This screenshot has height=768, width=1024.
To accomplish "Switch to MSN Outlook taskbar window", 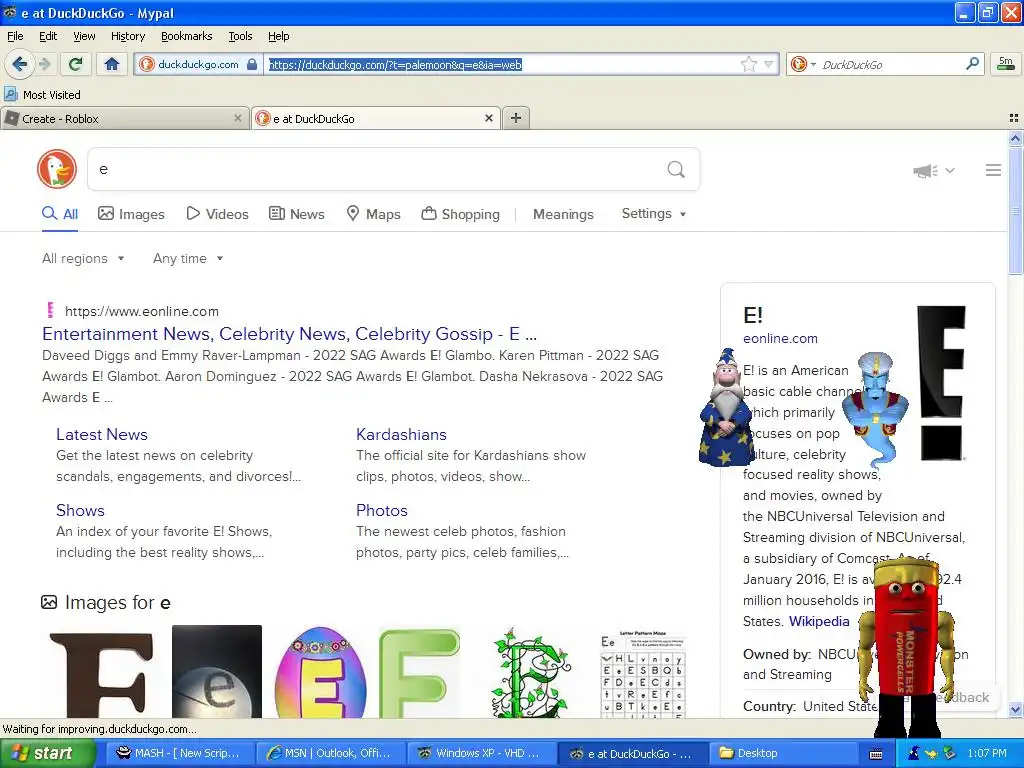I will click(329, 753).
